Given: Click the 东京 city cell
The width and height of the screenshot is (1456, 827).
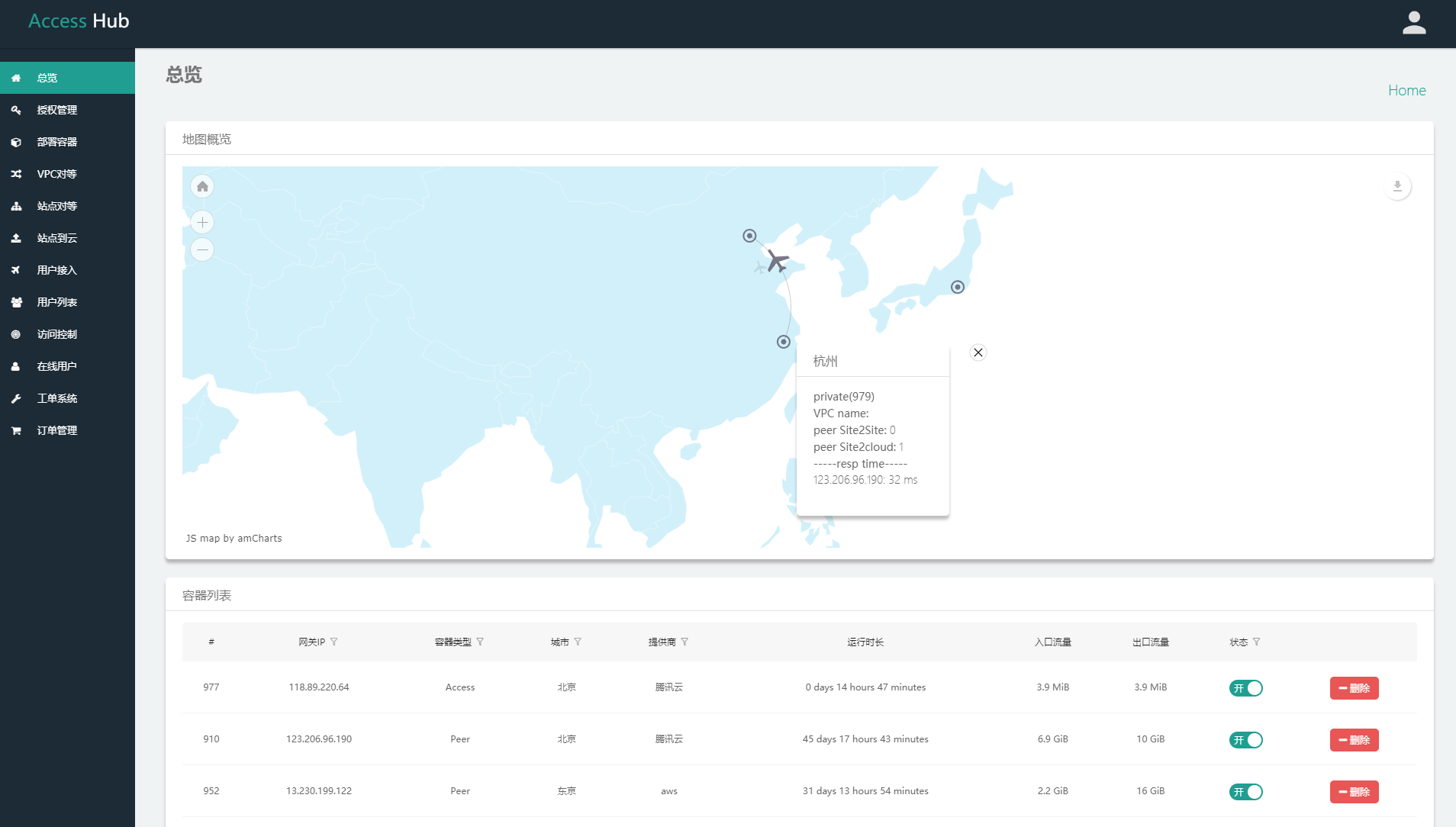Looking at the screenshot, I should click(x=567, y=791).
